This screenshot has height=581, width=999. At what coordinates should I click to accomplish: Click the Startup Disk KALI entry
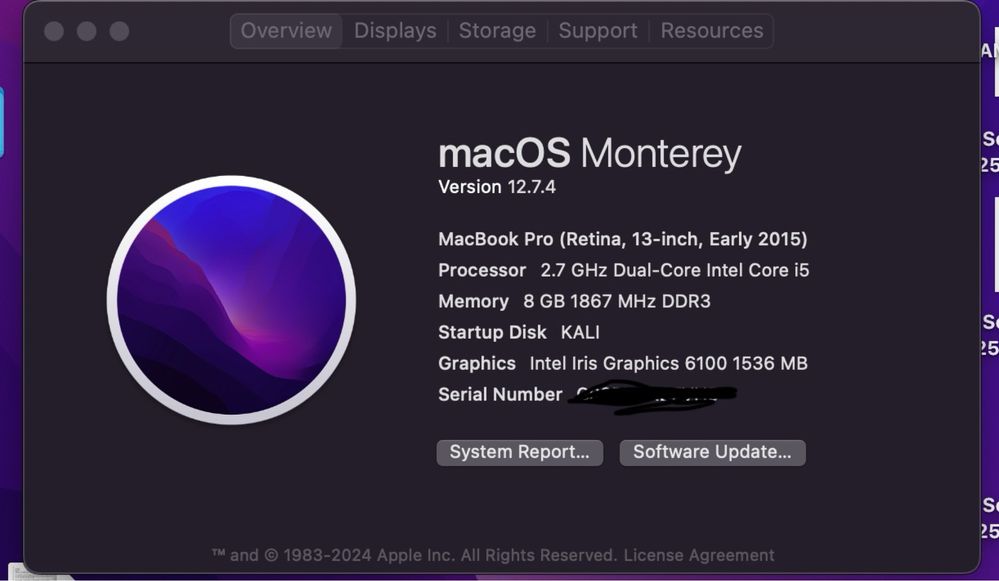pos(519,332)
